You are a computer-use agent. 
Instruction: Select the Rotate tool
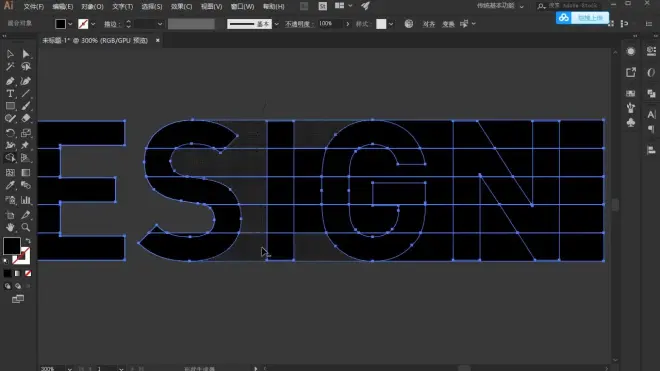[10, 133]
